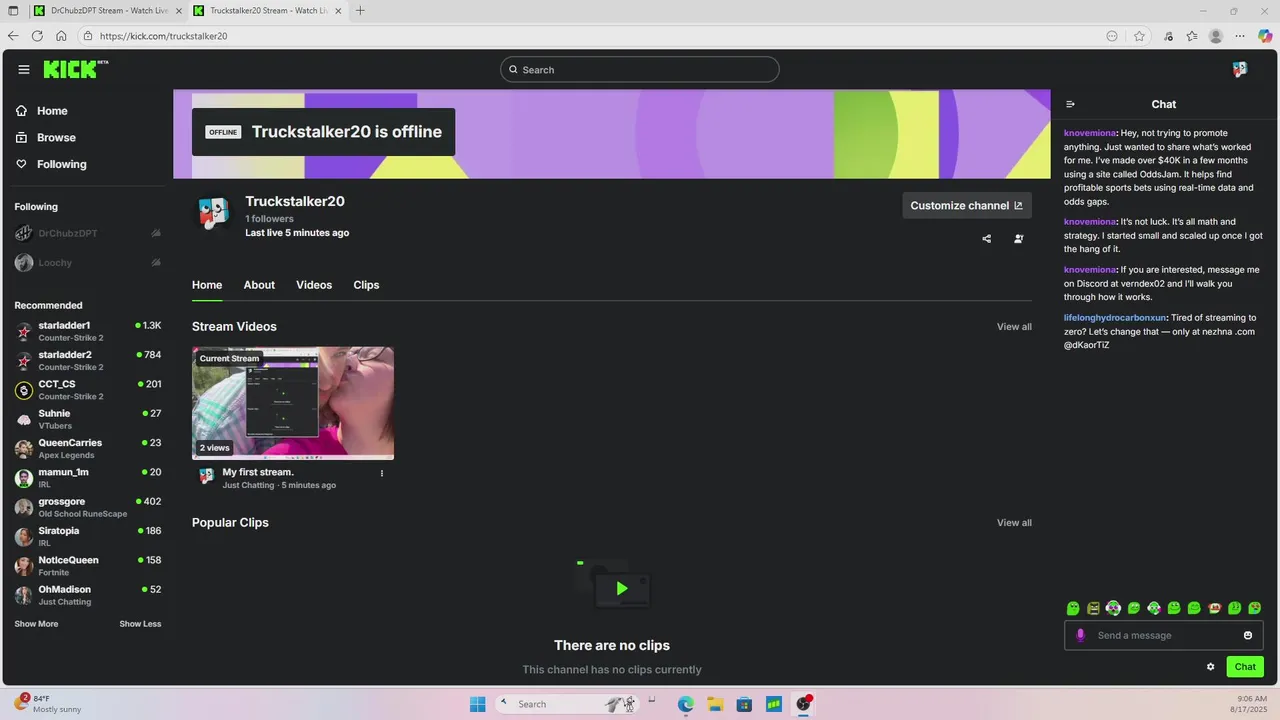
Task: Open the media control icon in toolbar
Action: (1168, 36)
